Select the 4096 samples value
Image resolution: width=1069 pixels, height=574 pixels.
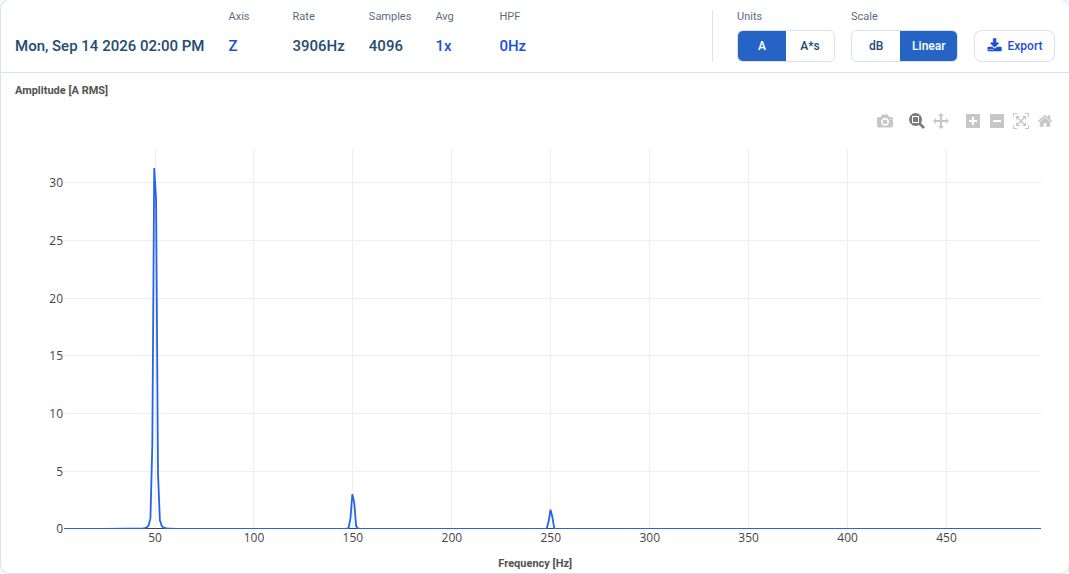(x=386, y=46)
